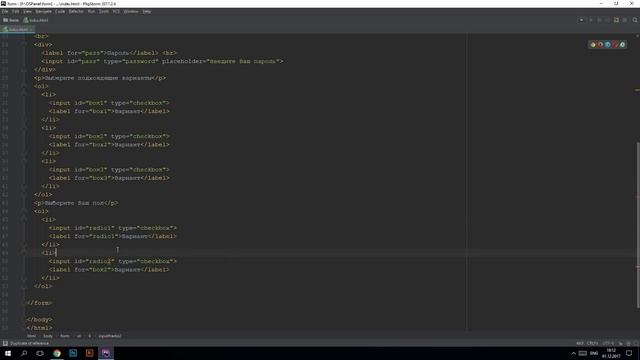Switch to Chrome on the taskbar
The width and height of the screenshot is (640, 360).
click(57, 353)
